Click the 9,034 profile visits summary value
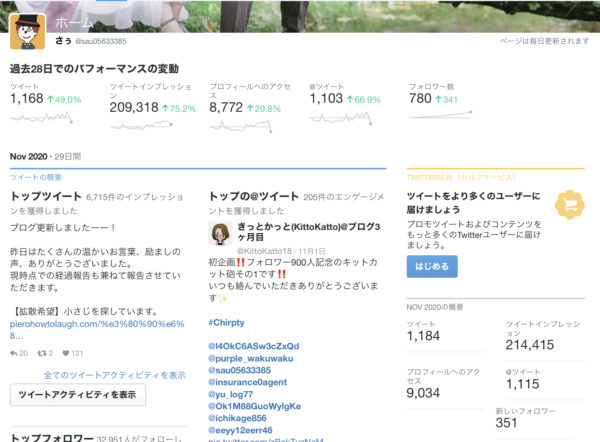The width and height of the screenshot is (600, 442). tap(423, 393)
